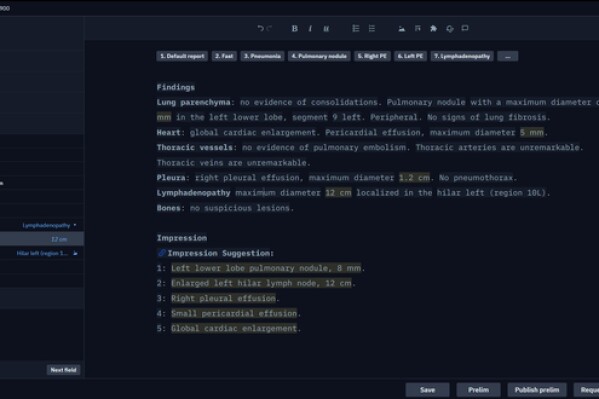599x399 pixels.
Task: Click the link icon beside Impression Suggestion
Action: tap(162, 253)
